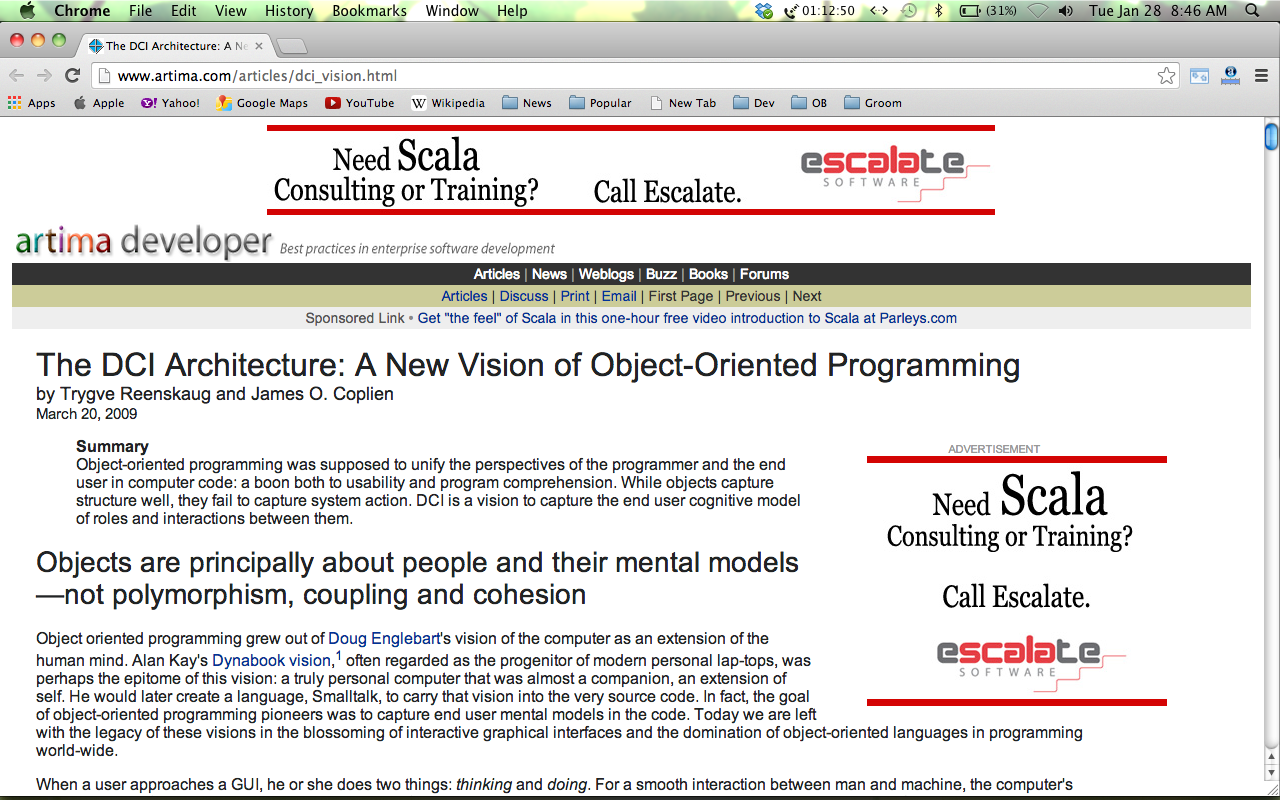
Task: Expand the Dev bookmarks folder
Action: coord(754,103)
